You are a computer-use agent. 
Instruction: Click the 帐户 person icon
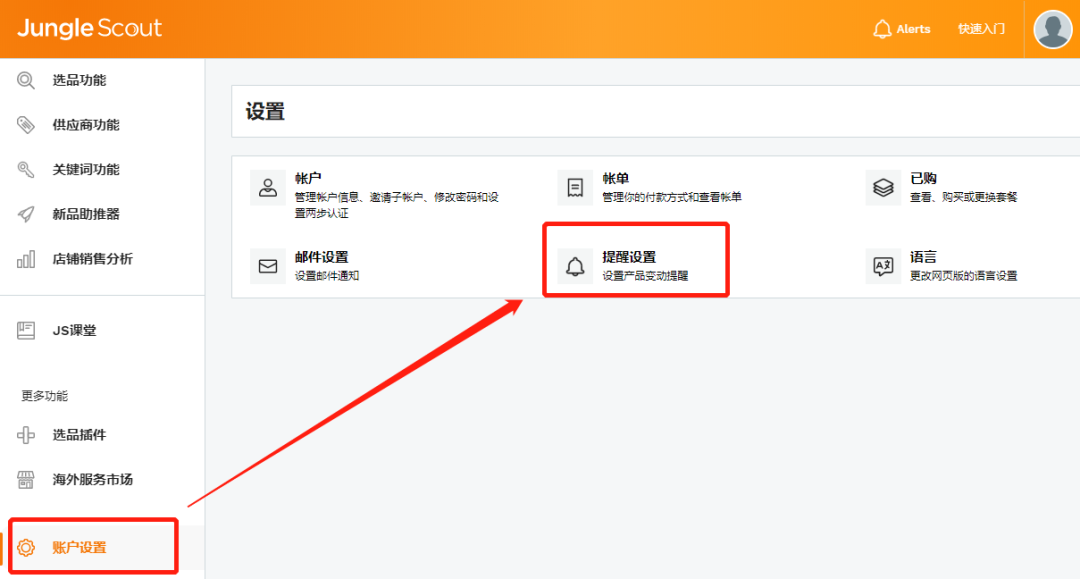click(268, 187)
